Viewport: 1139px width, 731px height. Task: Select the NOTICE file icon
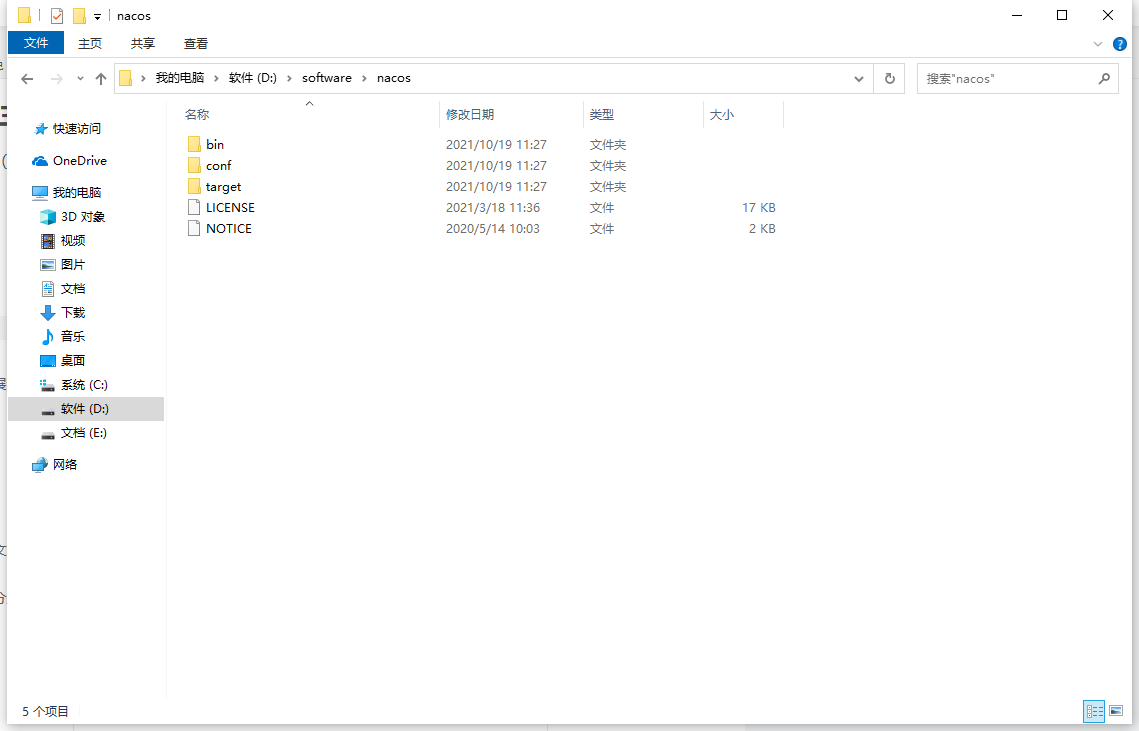(194, 229)
